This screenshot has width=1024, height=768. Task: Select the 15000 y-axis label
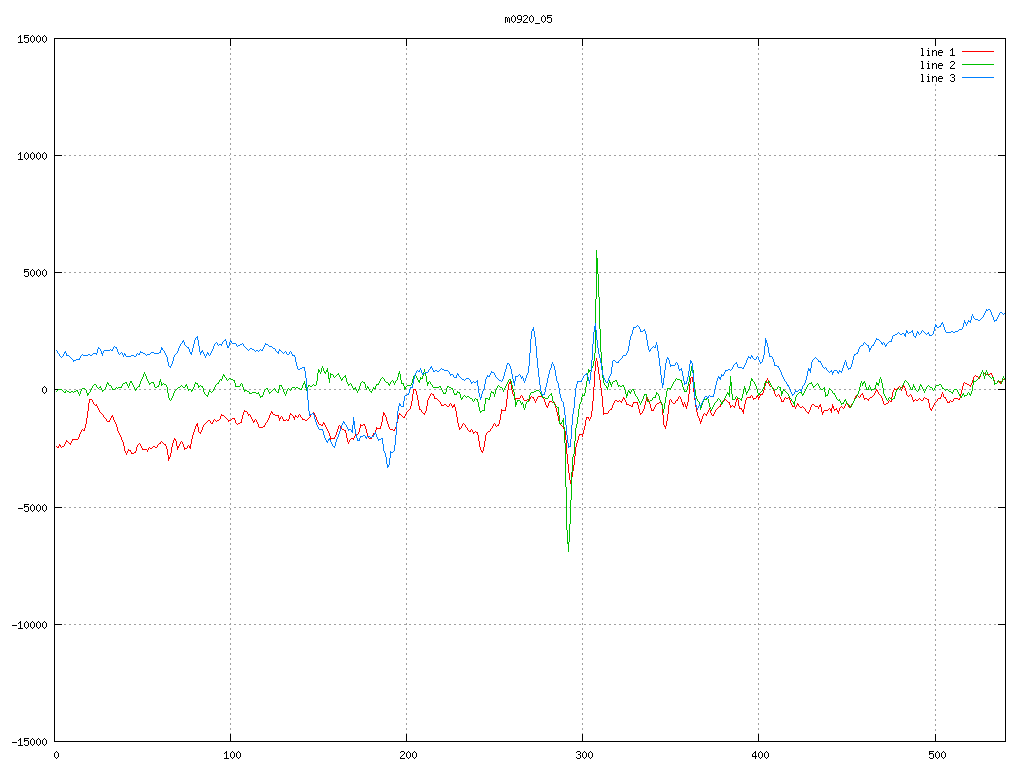31,39
